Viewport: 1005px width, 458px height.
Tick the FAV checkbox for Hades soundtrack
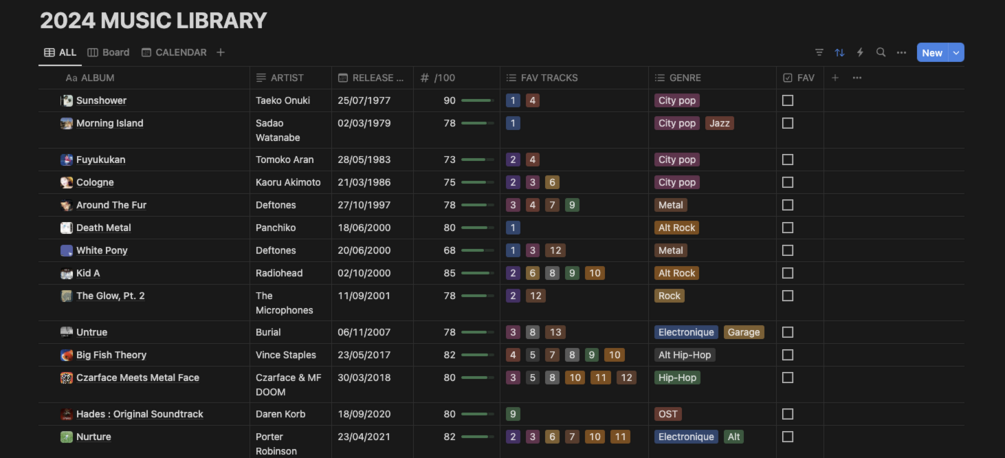tap(788, 414)
